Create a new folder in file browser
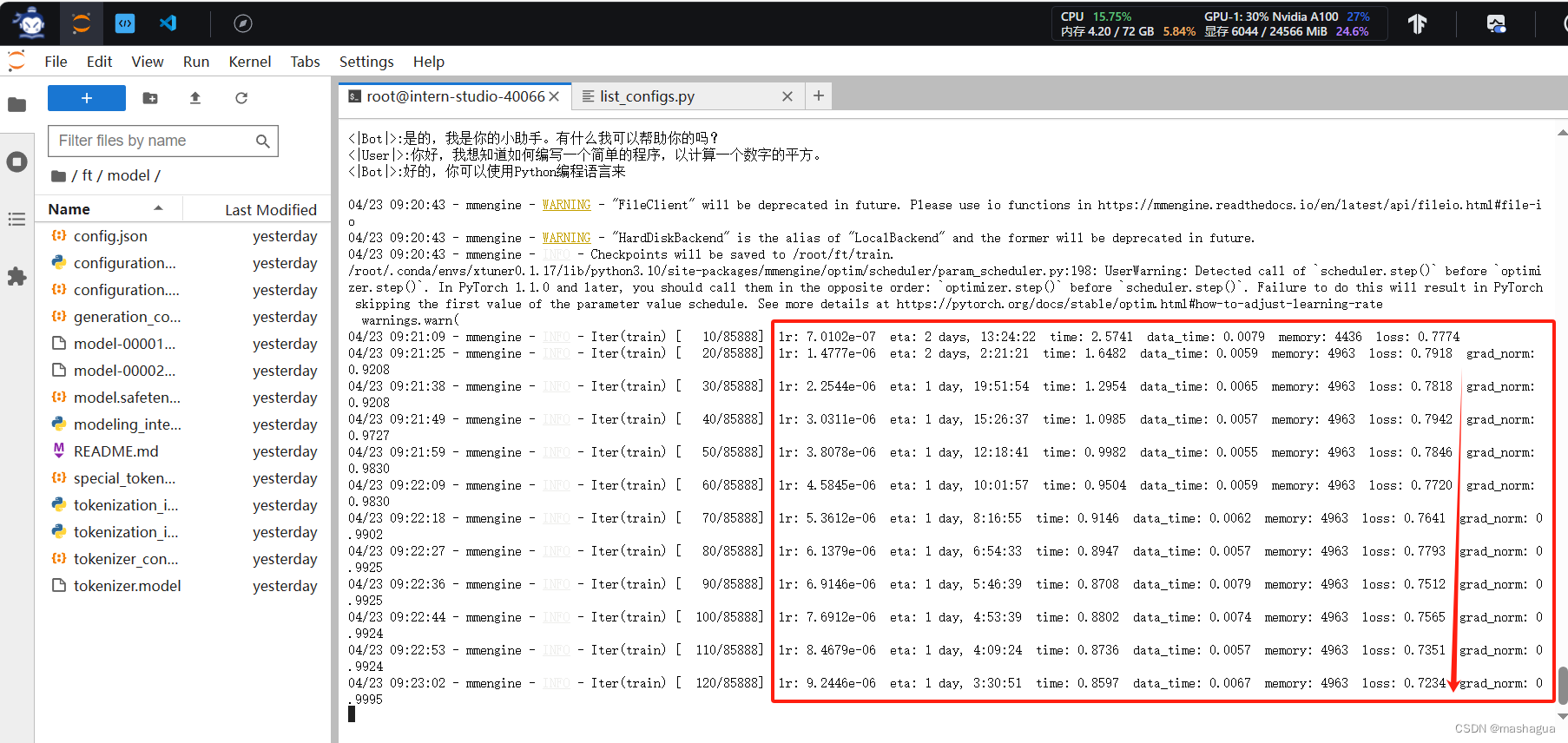1568x743 pixels. pos(150,98)
